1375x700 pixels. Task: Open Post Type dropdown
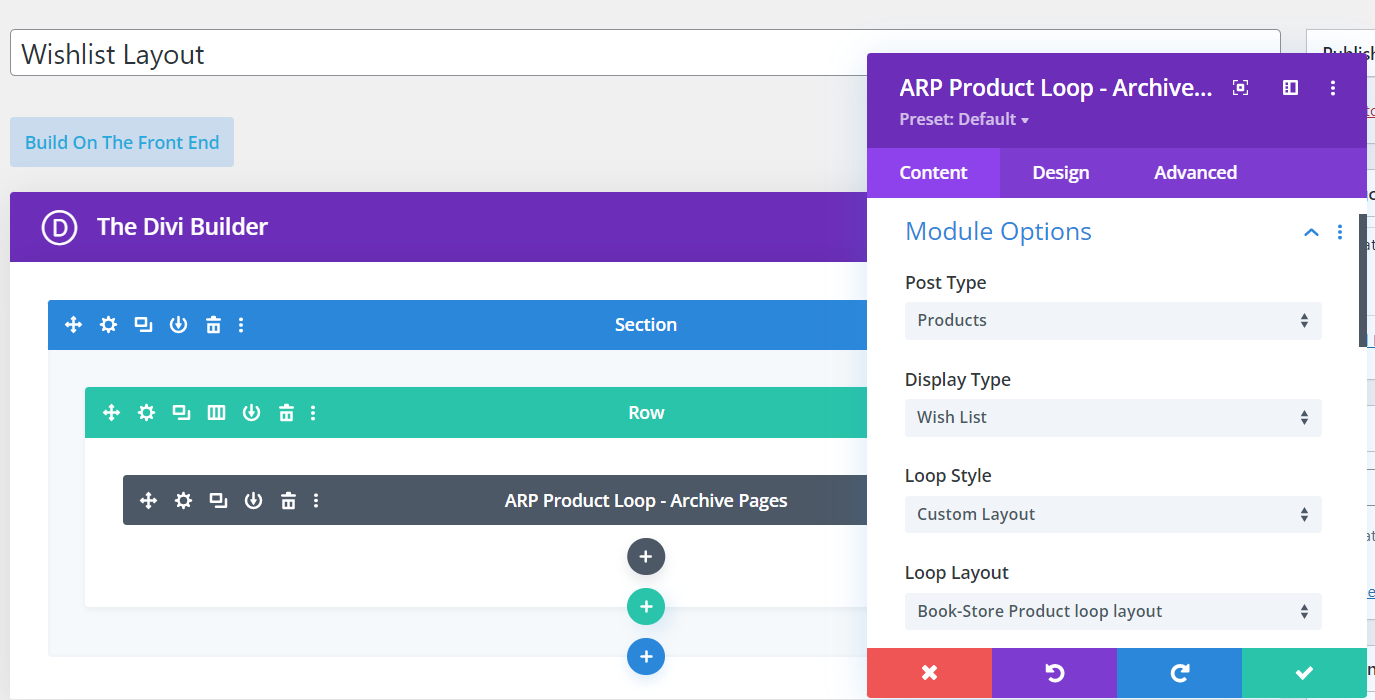[1112, 321]
